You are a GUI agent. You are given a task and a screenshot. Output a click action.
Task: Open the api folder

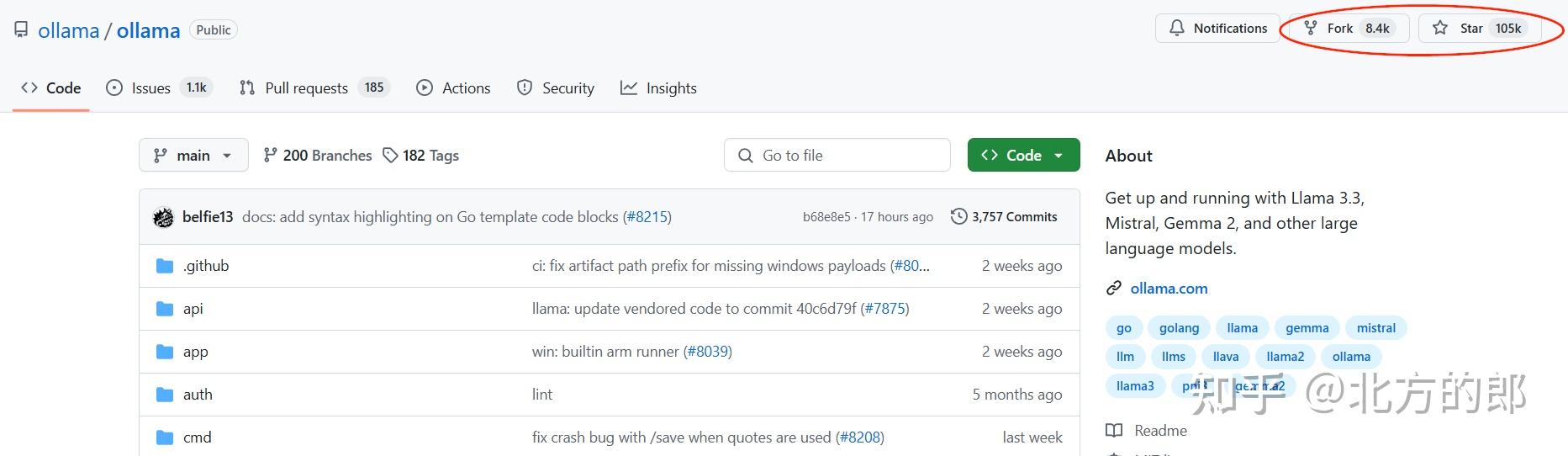193,309
